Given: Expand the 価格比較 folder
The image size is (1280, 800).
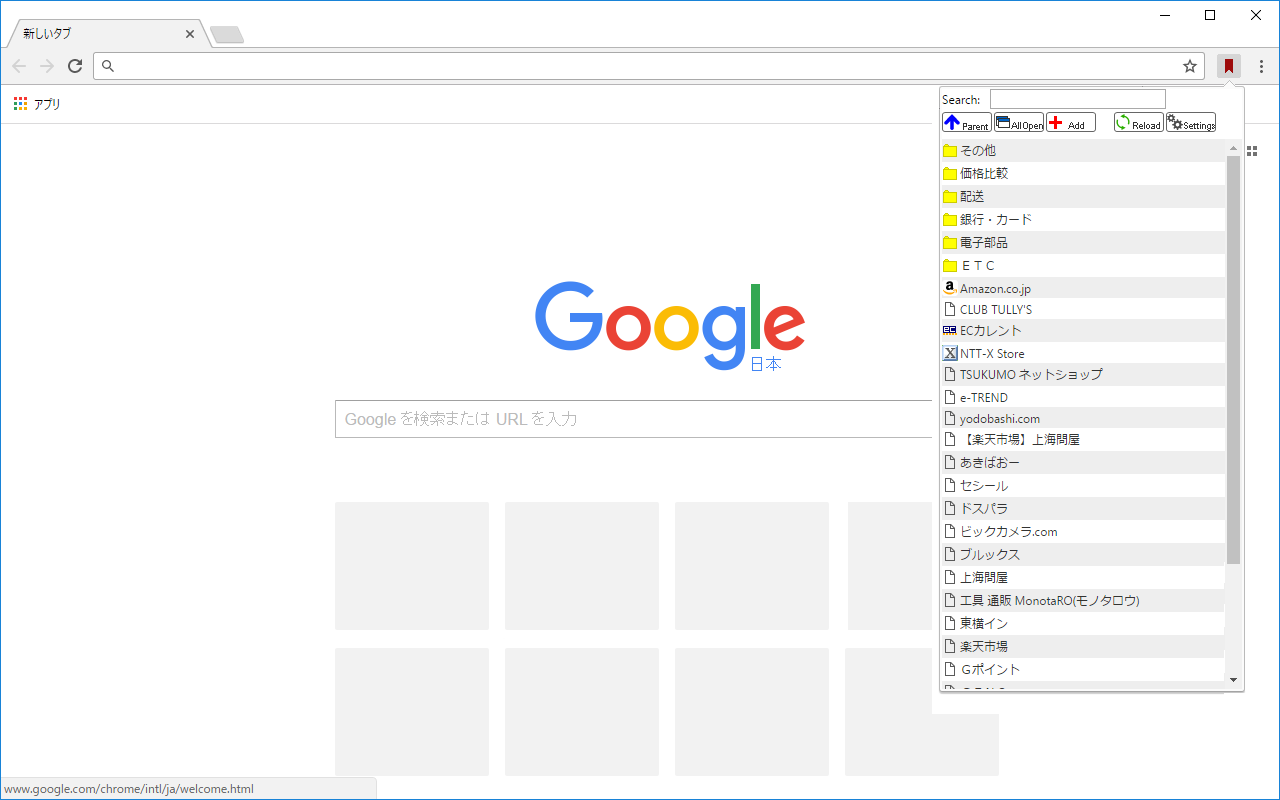Looking at the screenshot, I should [1083, 173].
